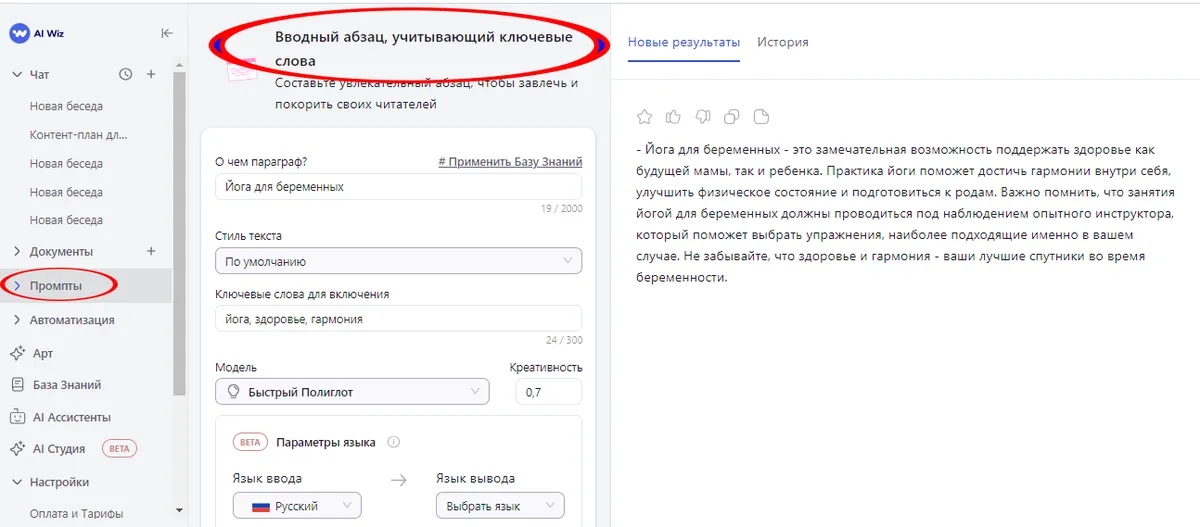
Task: Add a new chat with plus icon
Action: pos(151,74)
